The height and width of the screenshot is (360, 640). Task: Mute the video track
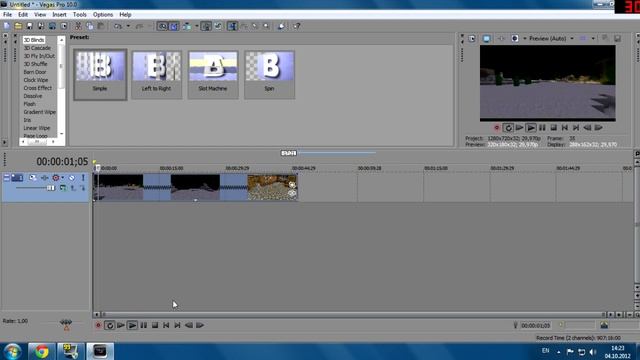click(72, 178)
